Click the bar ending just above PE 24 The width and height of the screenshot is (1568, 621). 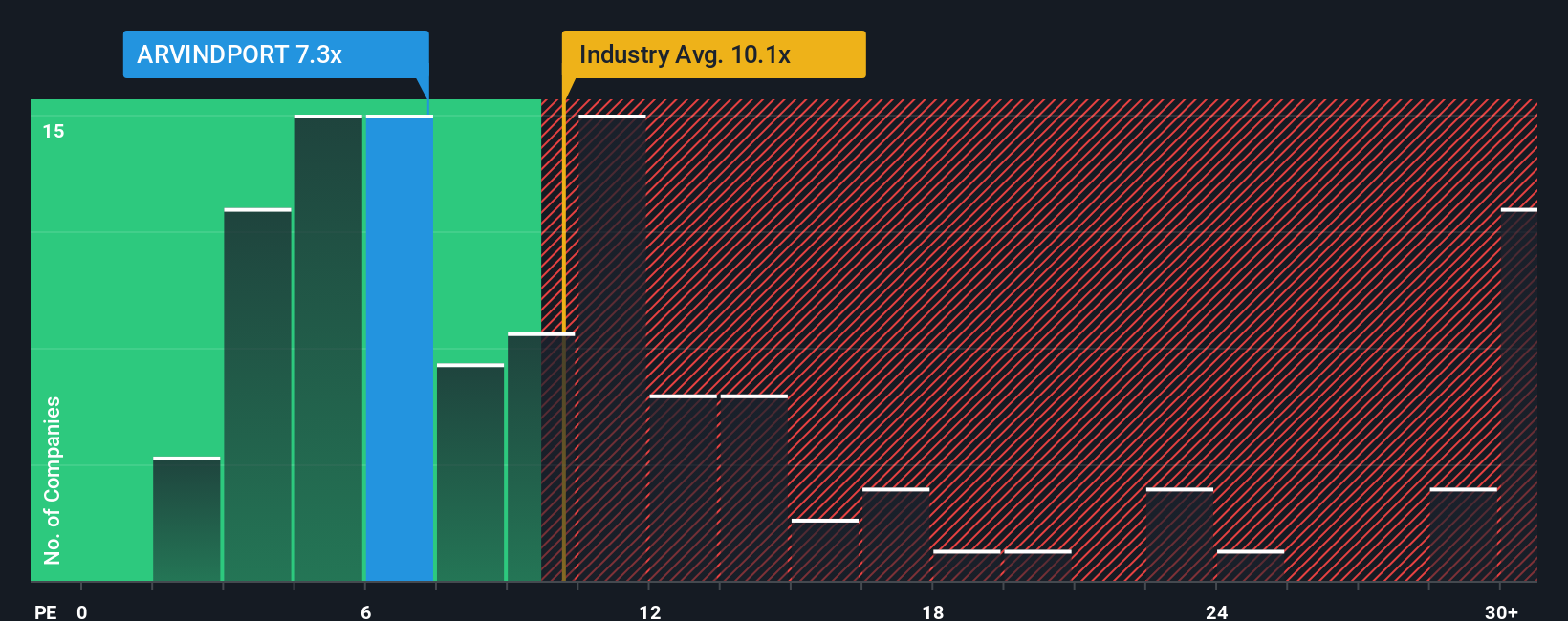pos(1251,566)
